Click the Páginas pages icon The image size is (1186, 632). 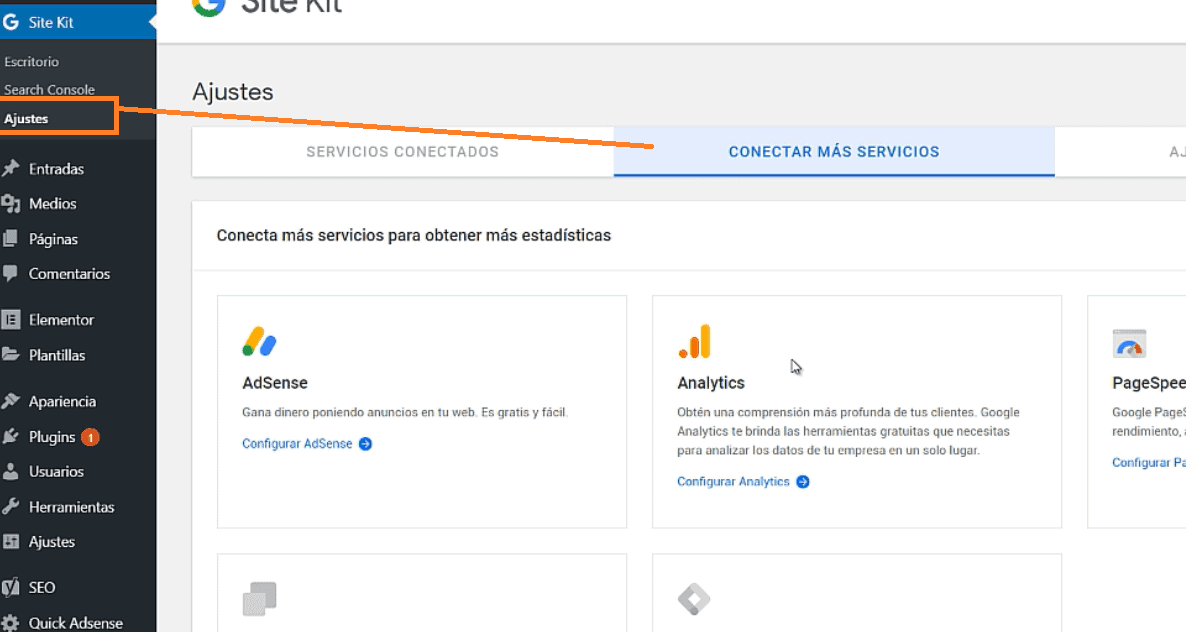point(11,238)
